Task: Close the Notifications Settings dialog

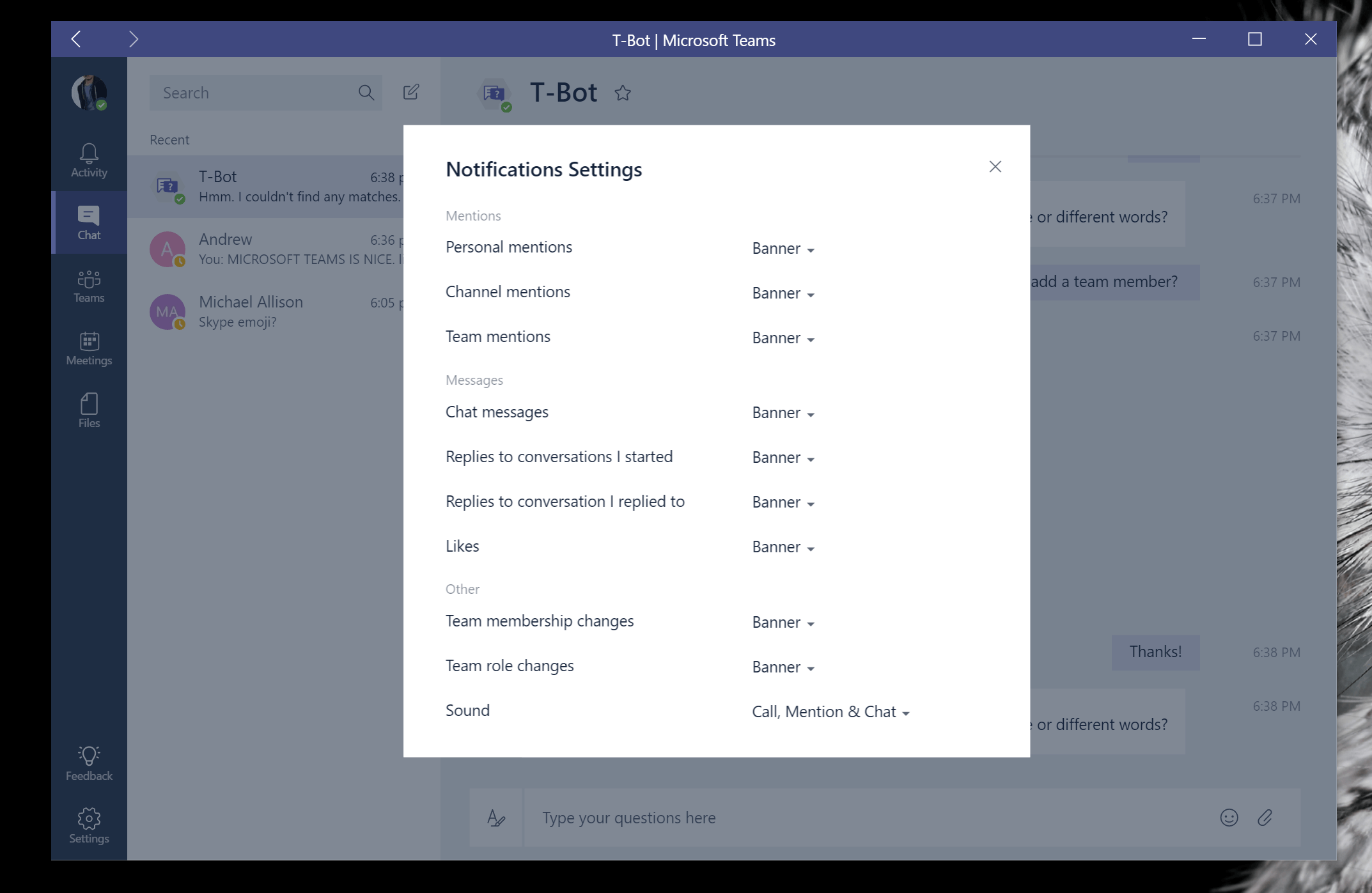Action: click(995, 167)
